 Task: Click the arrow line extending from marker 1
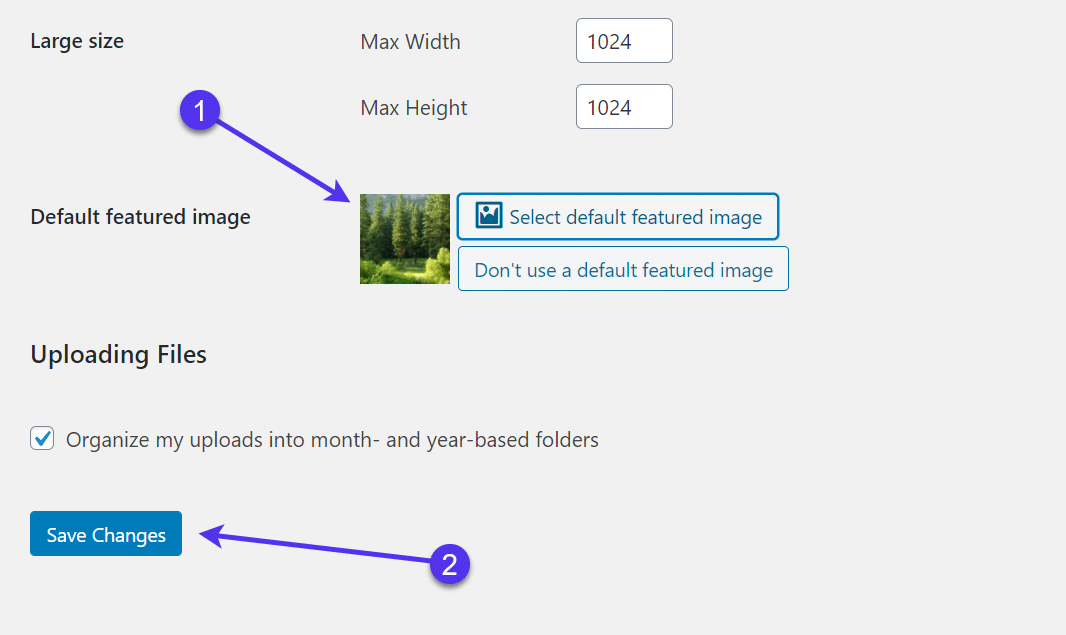[x=275, y=155]
